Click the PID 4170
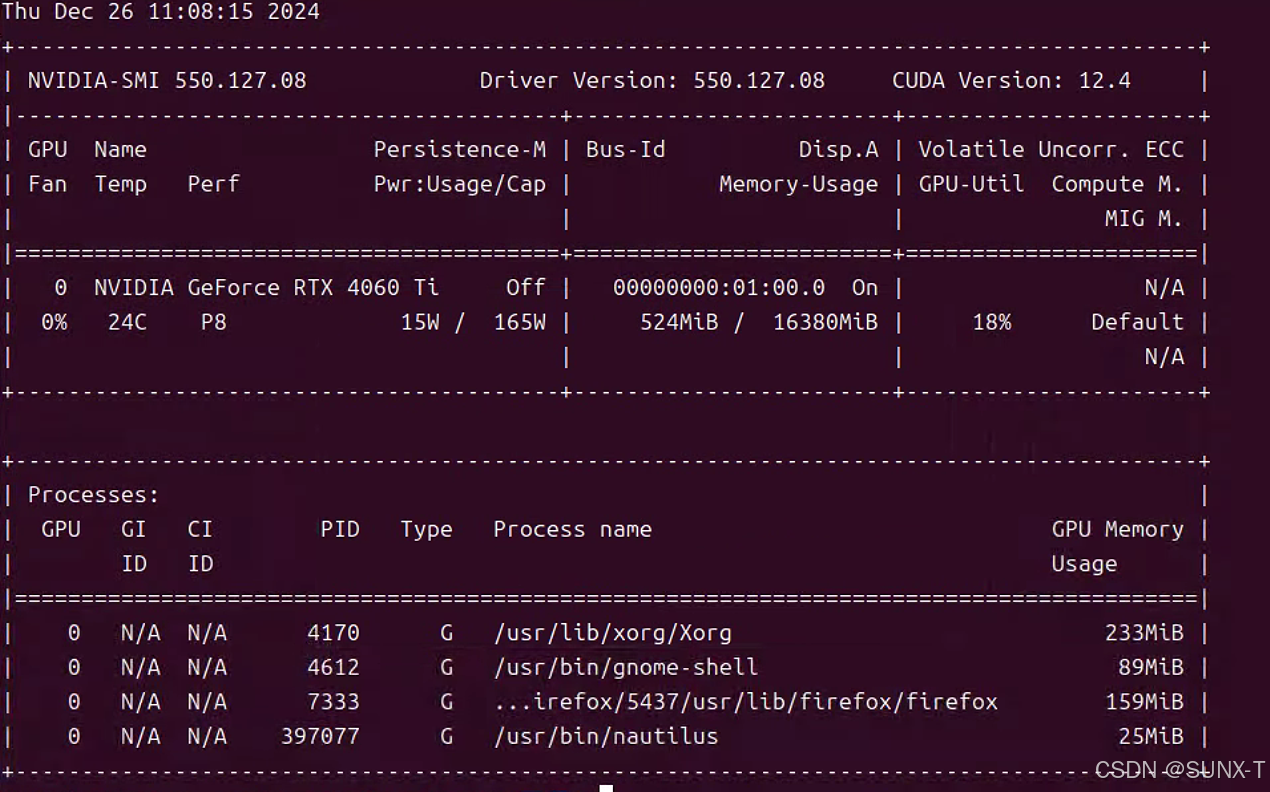Viewport: 1270px width, 792px height. click(x=333, y=633)
